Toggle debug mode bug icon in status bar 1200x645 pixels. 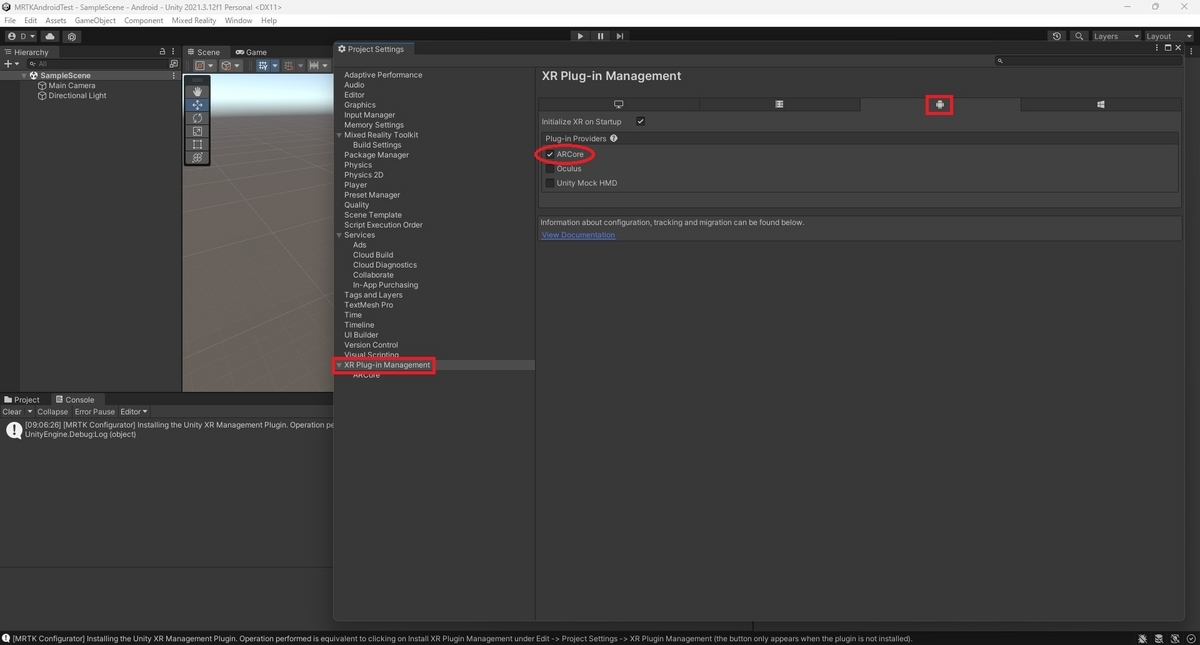point(1142,638)
